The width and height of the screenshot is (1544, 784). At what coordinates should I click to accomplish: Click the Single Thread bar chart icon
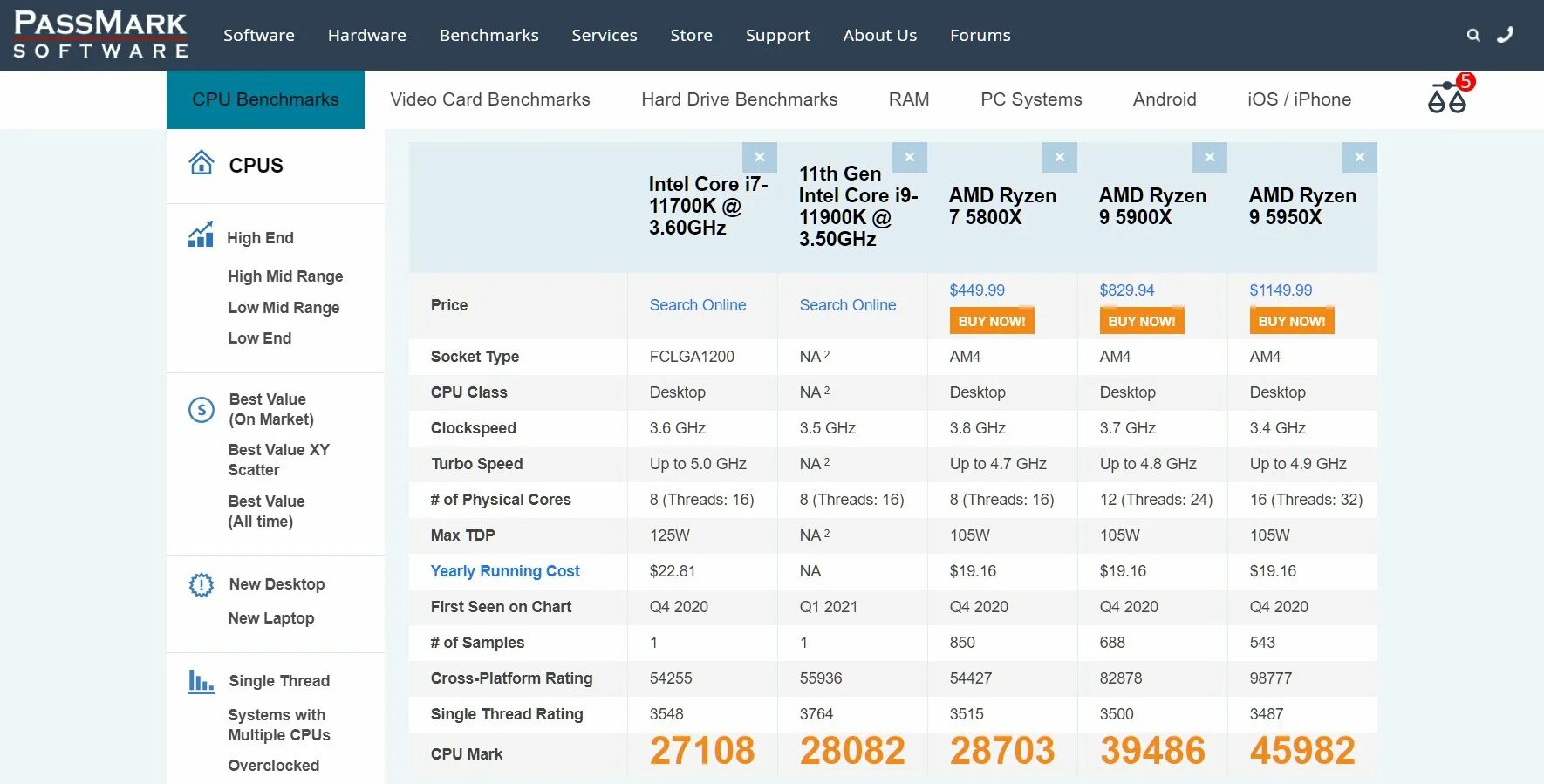(202, 681)
